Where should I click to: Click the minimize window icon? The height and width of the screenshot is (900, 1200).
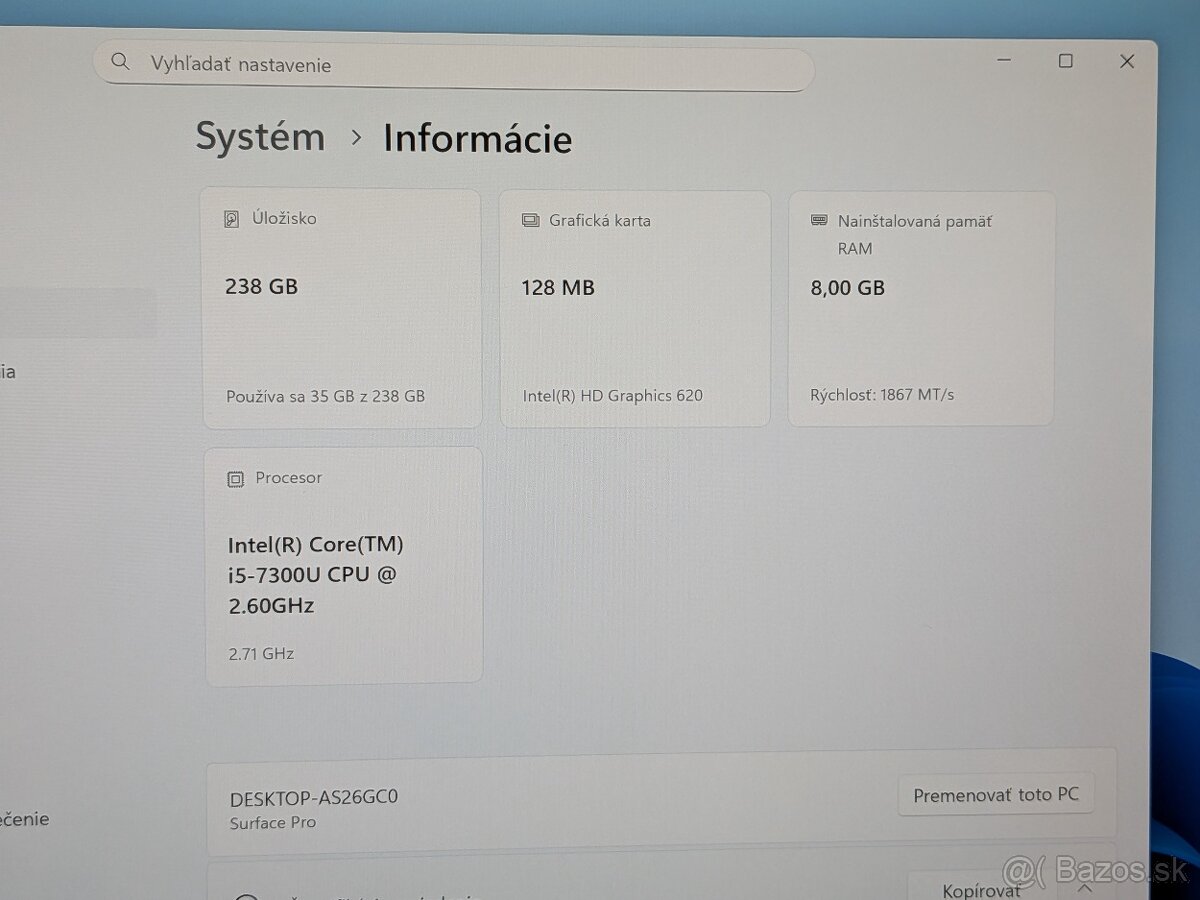(x=1003, y=60)
